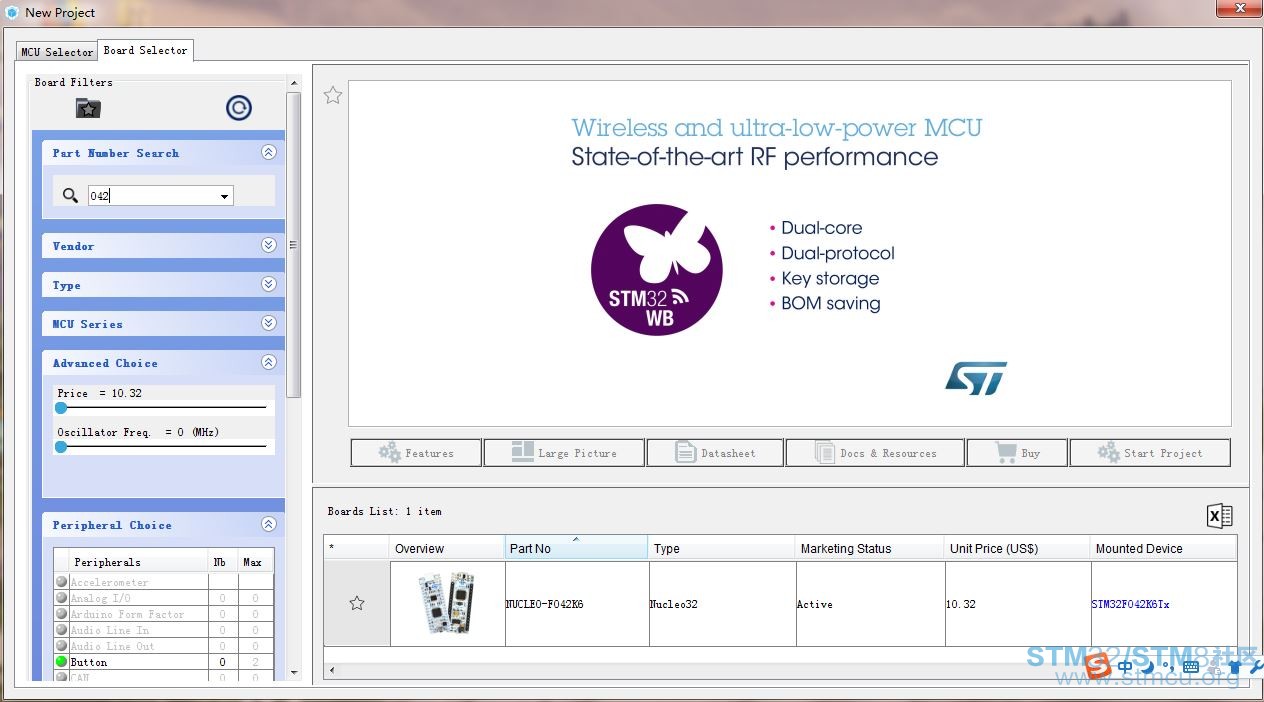
Task: Click the Chinese mode 中 input icon
Action: (x=1126, y=666)
